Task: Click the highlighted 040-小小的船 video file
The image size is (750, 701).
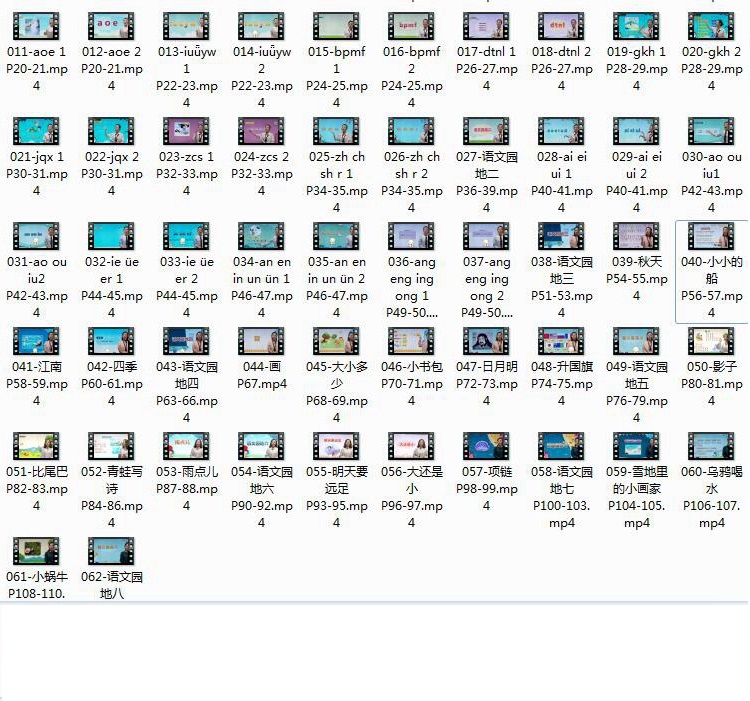Action: click(712, 236)
